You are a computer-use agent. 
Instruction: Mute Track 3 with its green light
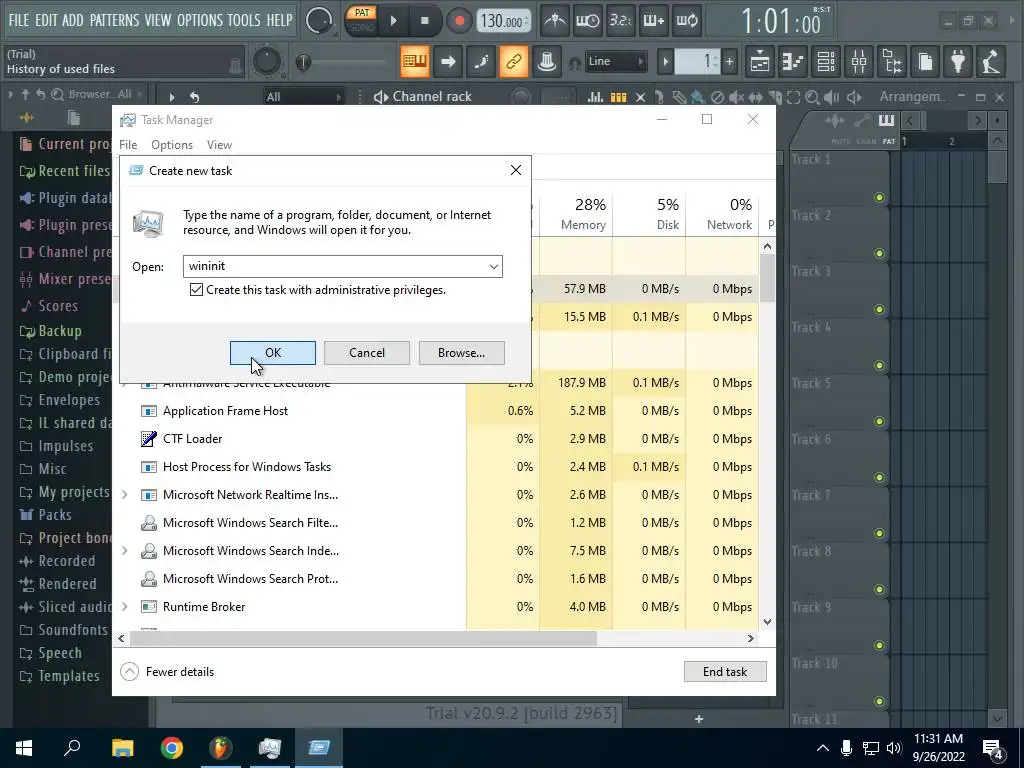coord(879,310)
